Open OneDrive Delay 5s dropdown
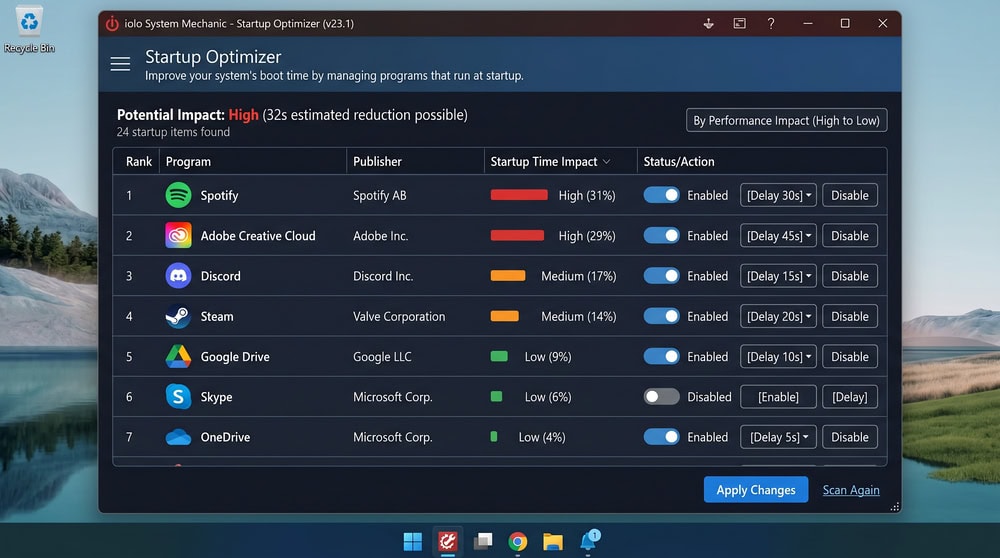Image resolution: width=1000 pixels, height=558 pixels. pyautogui.click(x=778, y=437)
